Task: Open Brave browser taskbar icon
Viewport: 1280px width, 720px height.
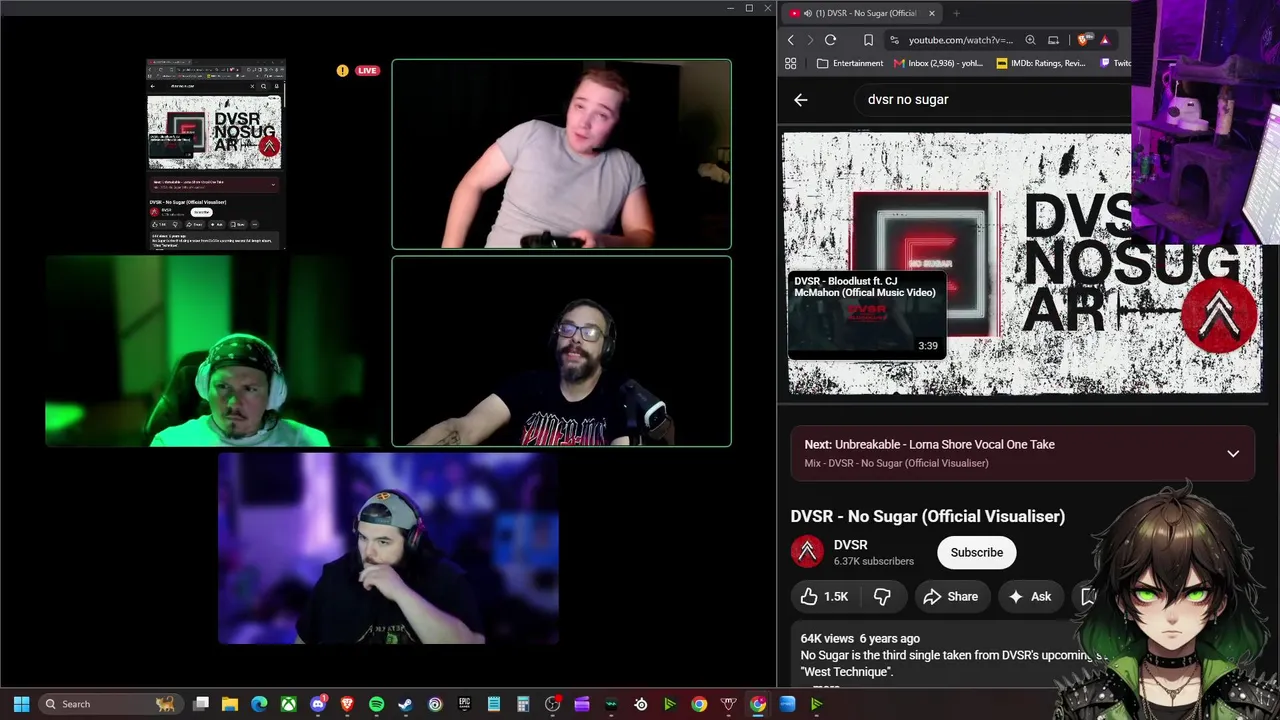Action: click(x=347, y=704)
